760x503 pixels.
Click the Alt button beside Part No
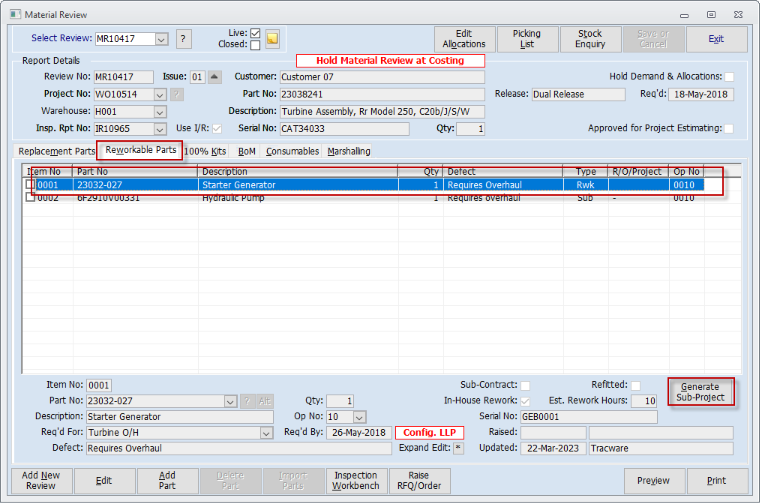(x=264, y=401)
